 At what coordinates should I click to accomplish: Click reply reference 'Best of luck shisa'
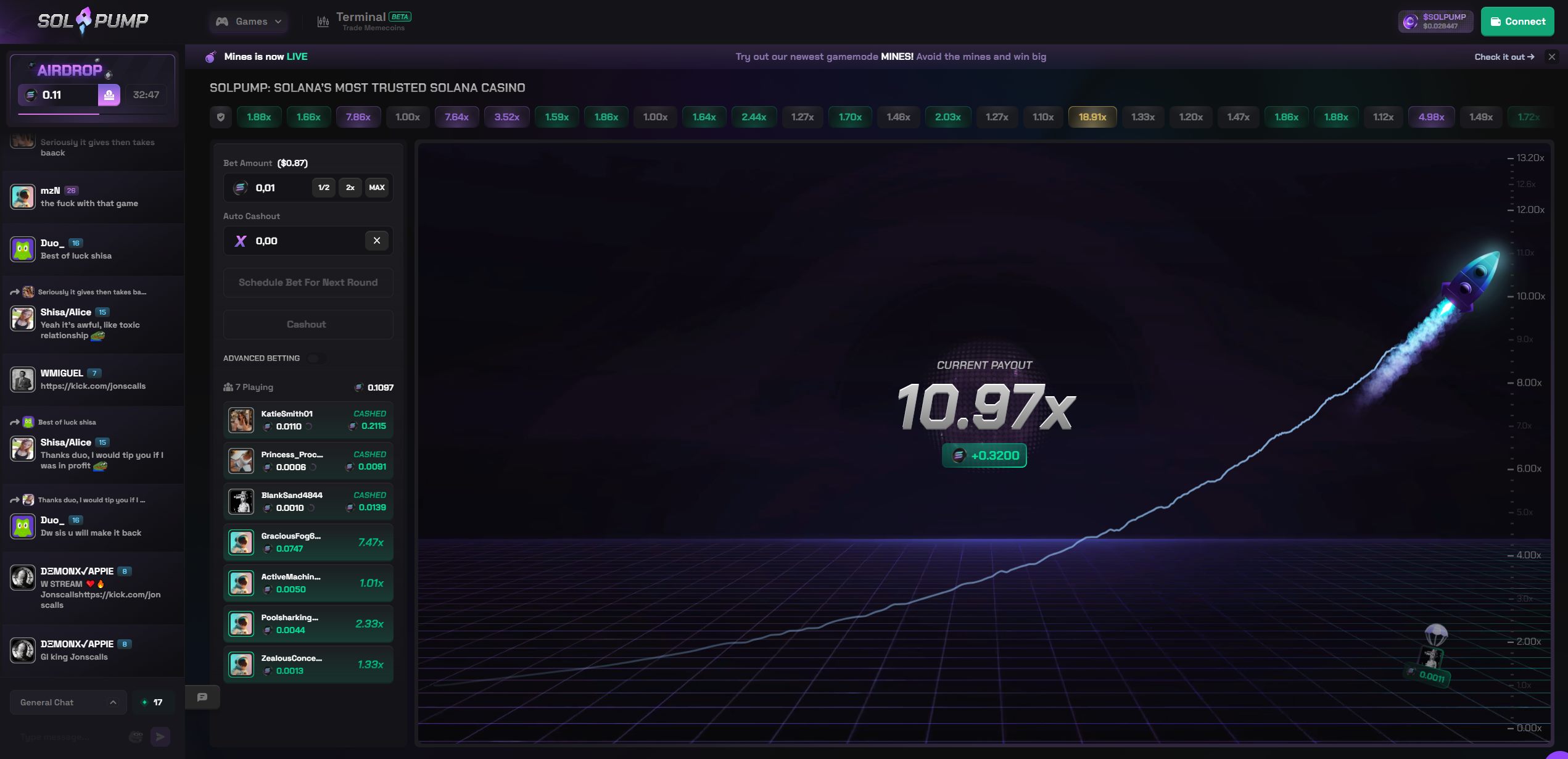[67, 422]
